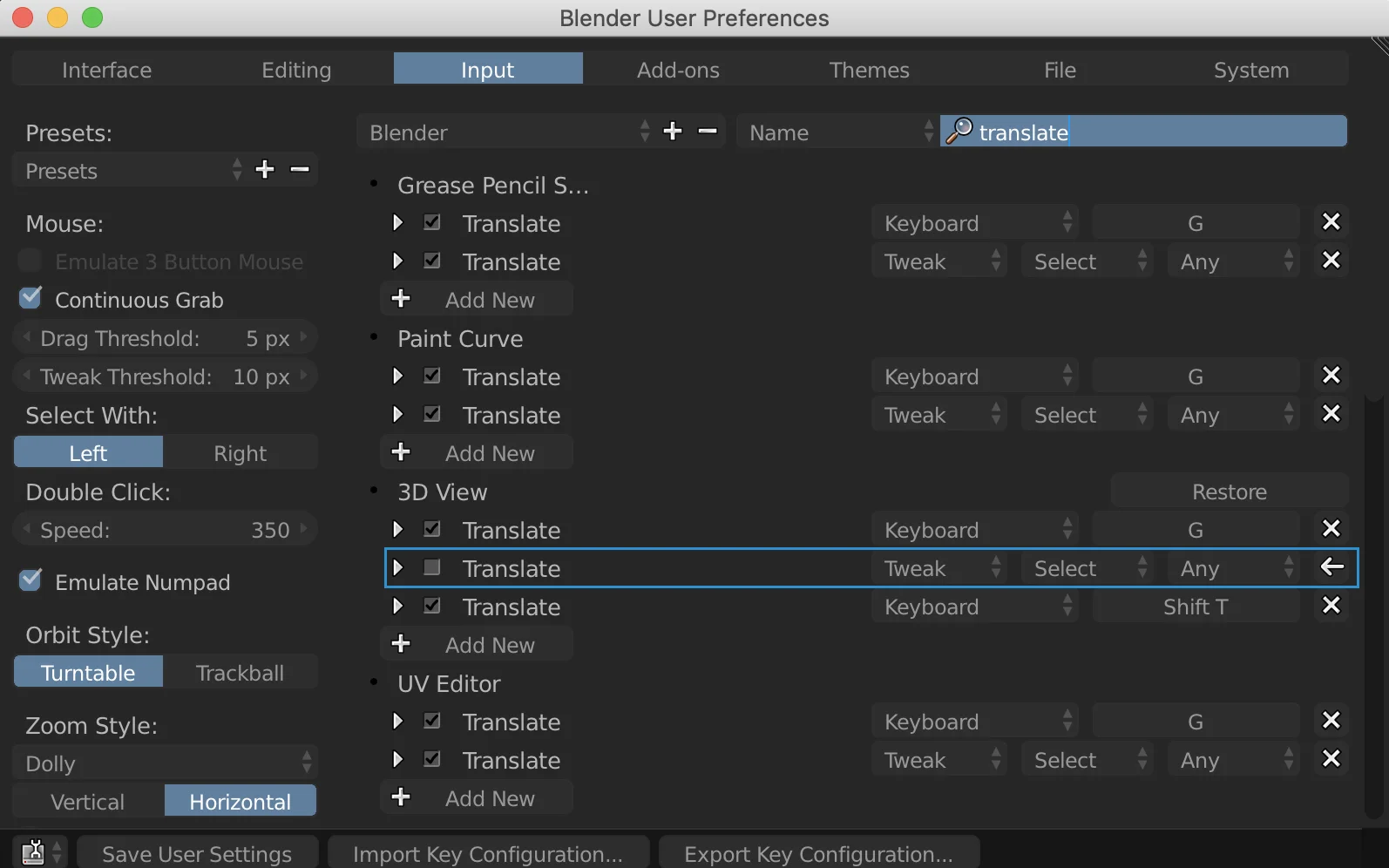Viewport: 1389px width, 868px height.
Task: Click the Double Click Speed field
Action: pos(165,529)
